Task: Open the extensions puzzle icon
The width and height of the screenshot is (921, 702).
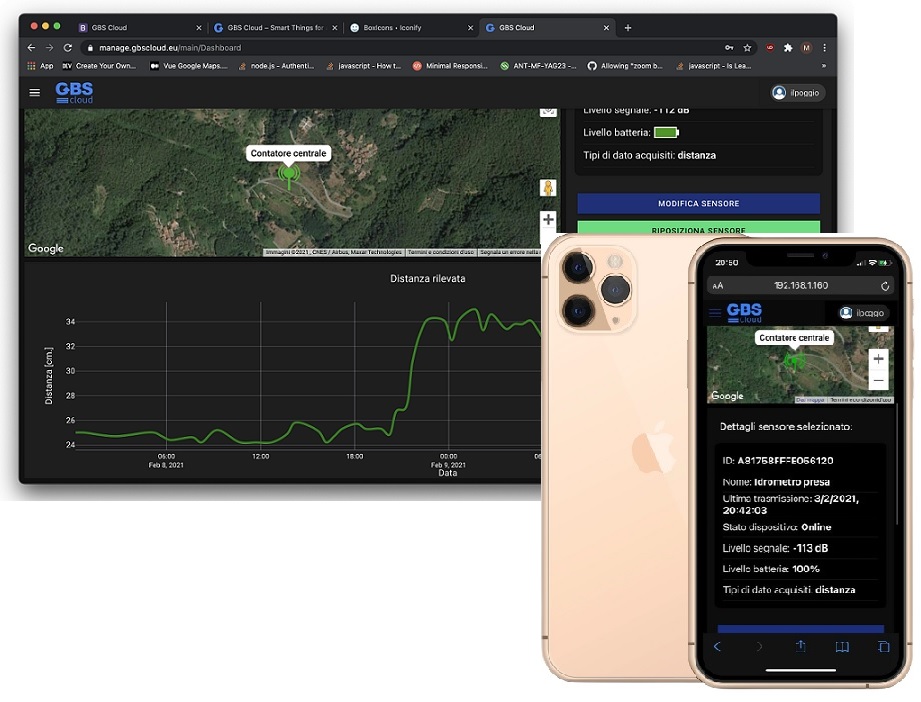Action: tap(788, 48)
